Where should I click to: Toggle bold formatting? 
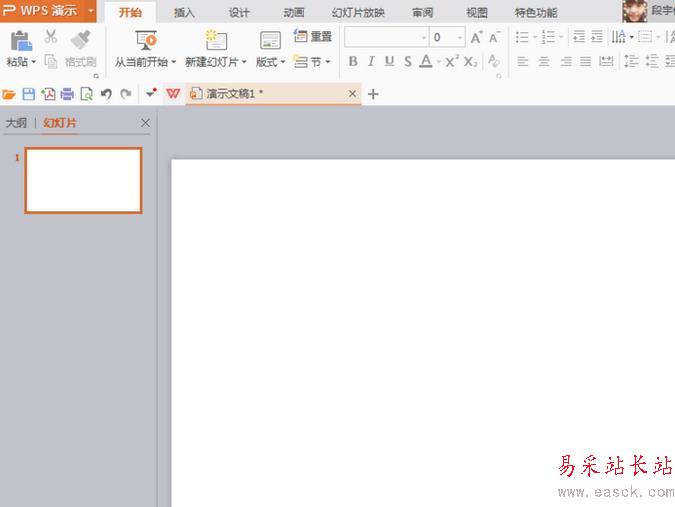353,62
